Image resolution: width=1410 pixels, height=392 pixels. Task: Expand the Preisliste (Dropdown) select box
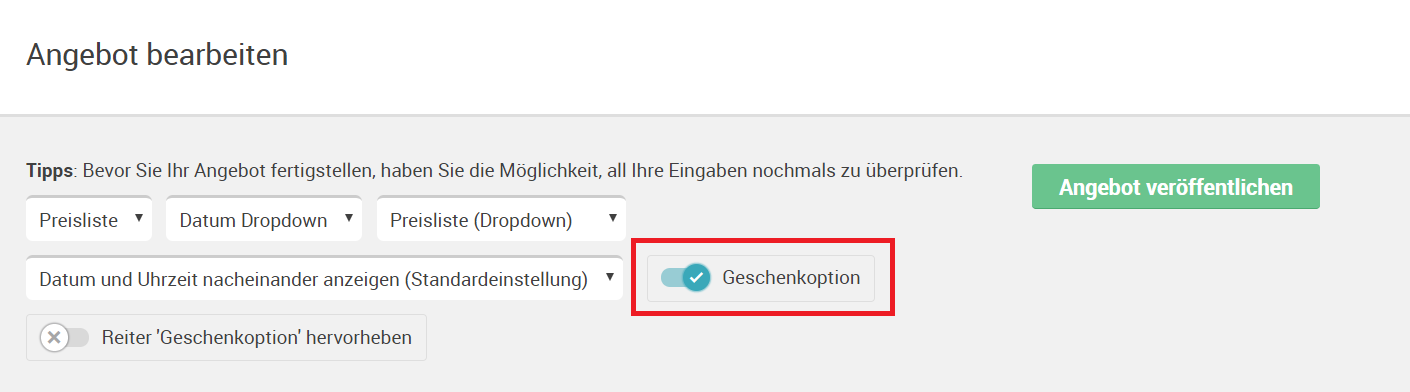click(x=501, y=220)
